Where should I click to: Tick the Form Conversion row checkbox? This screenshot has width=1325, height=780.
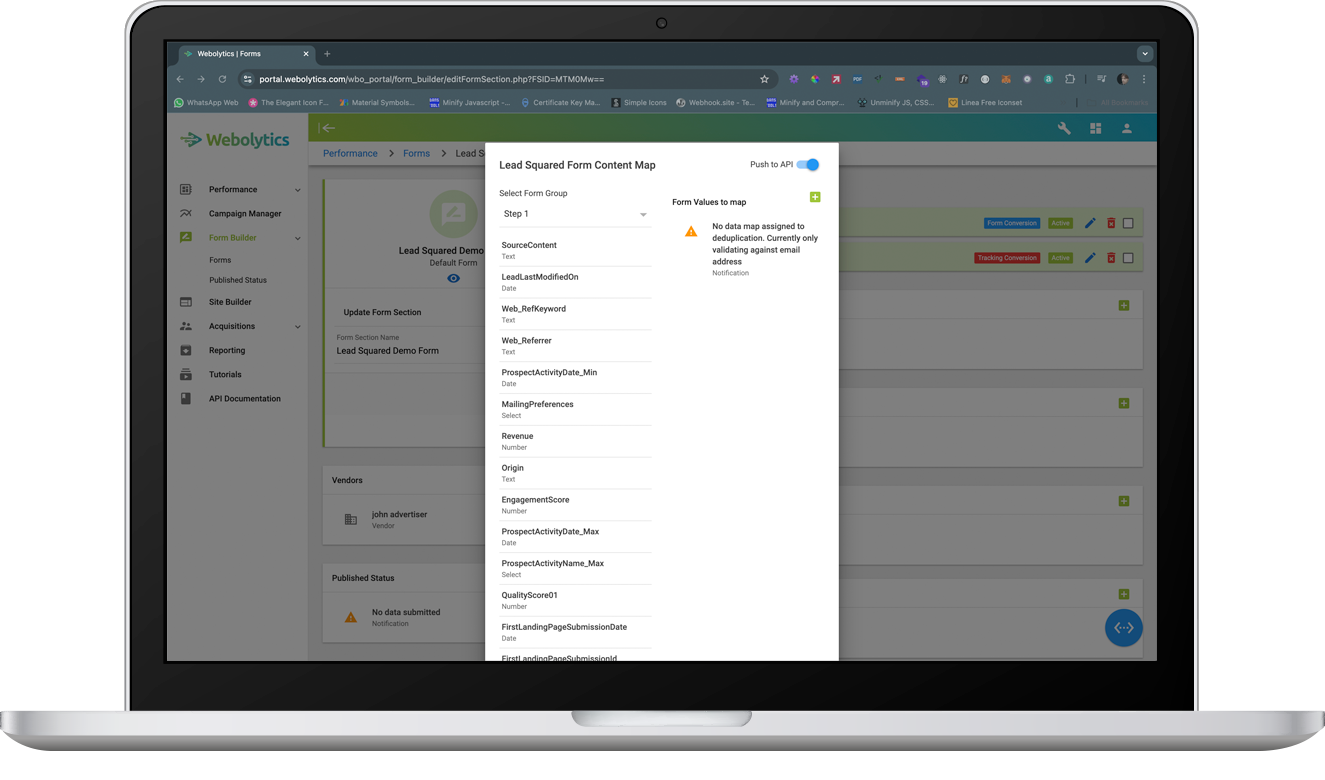point(1128,223)
